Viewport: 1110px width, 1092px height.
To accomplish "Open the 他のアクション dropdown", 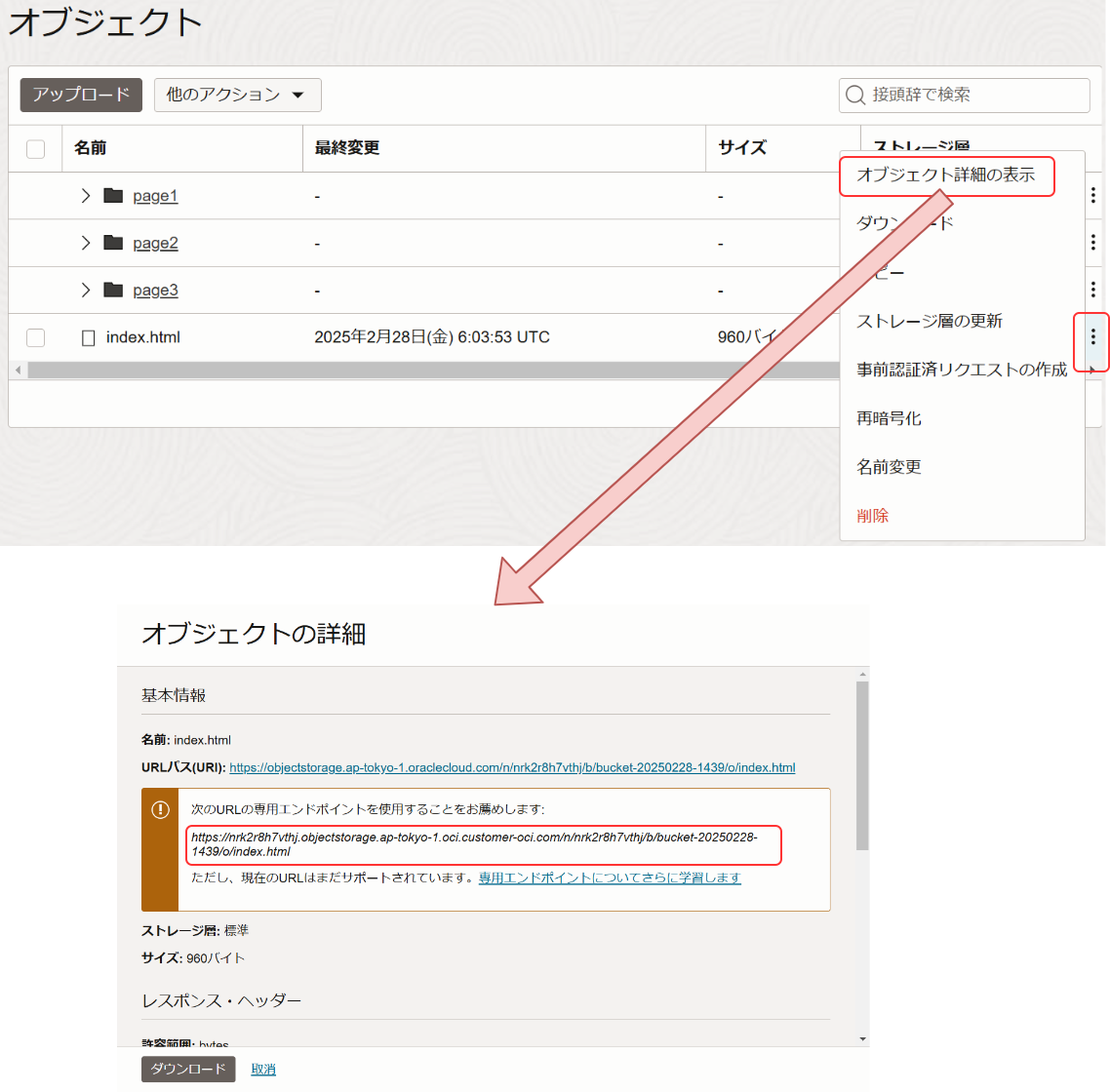I will [x=237, y=95].
